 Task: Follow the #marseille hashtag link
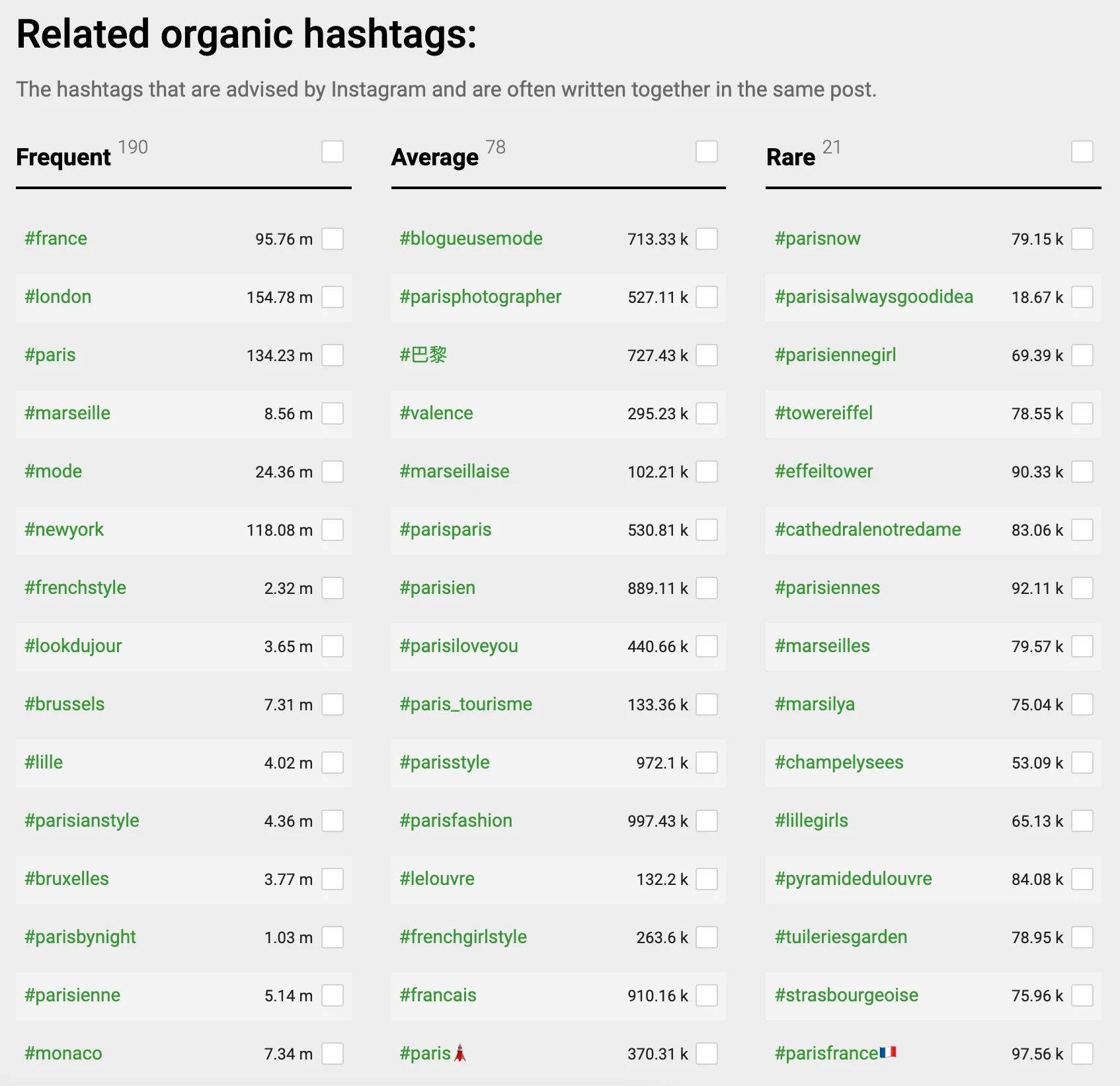pyautogui.click(x=67, y=413)
